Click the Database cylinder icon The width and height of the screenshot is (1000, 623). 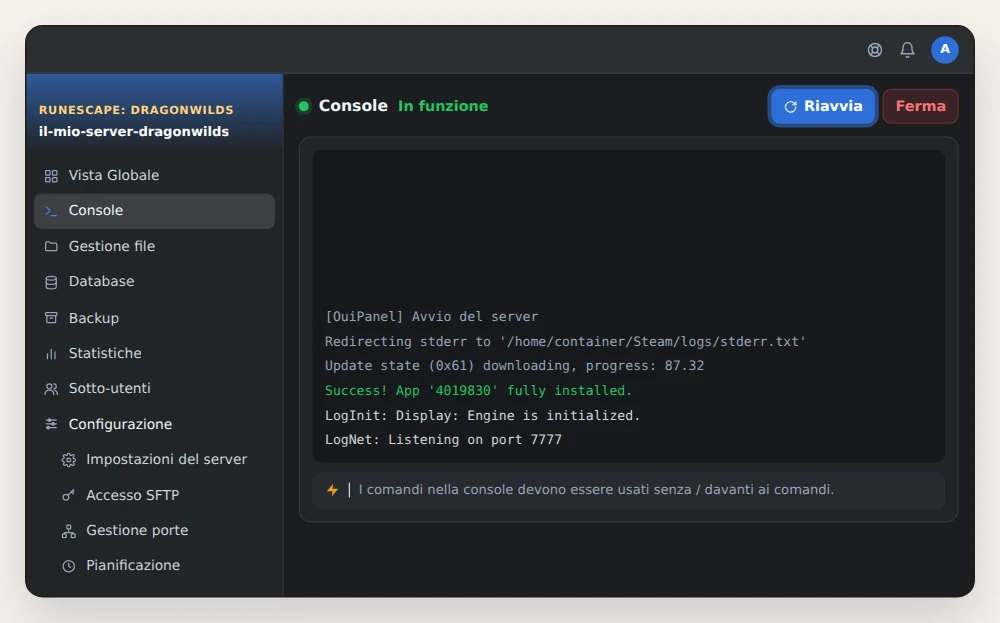[51, 282]
